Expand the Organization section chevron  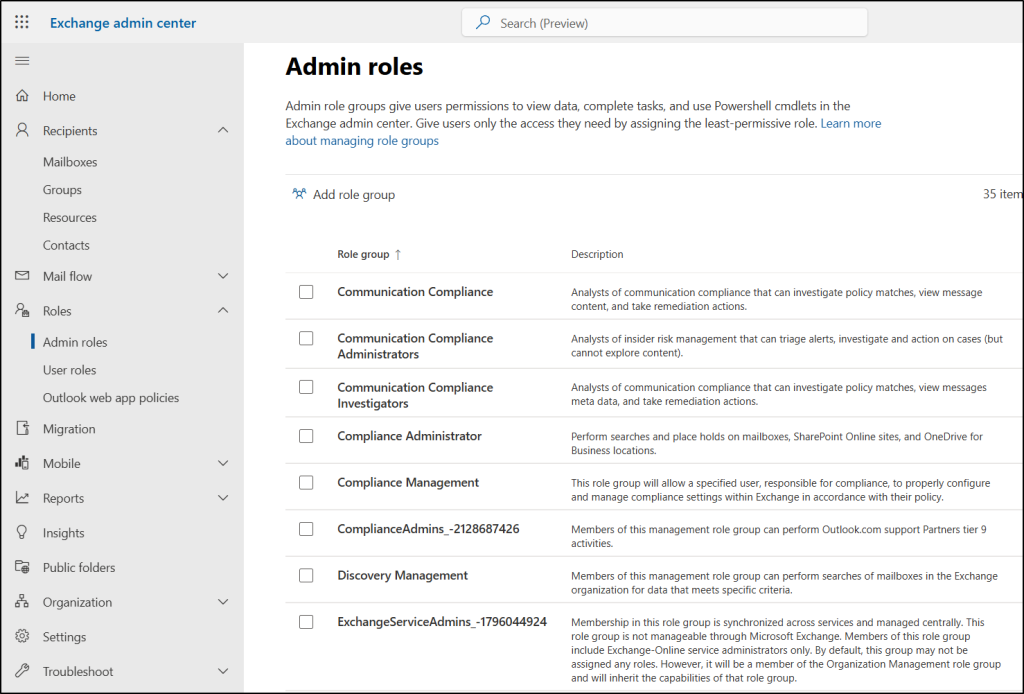[x=223, y=601]
